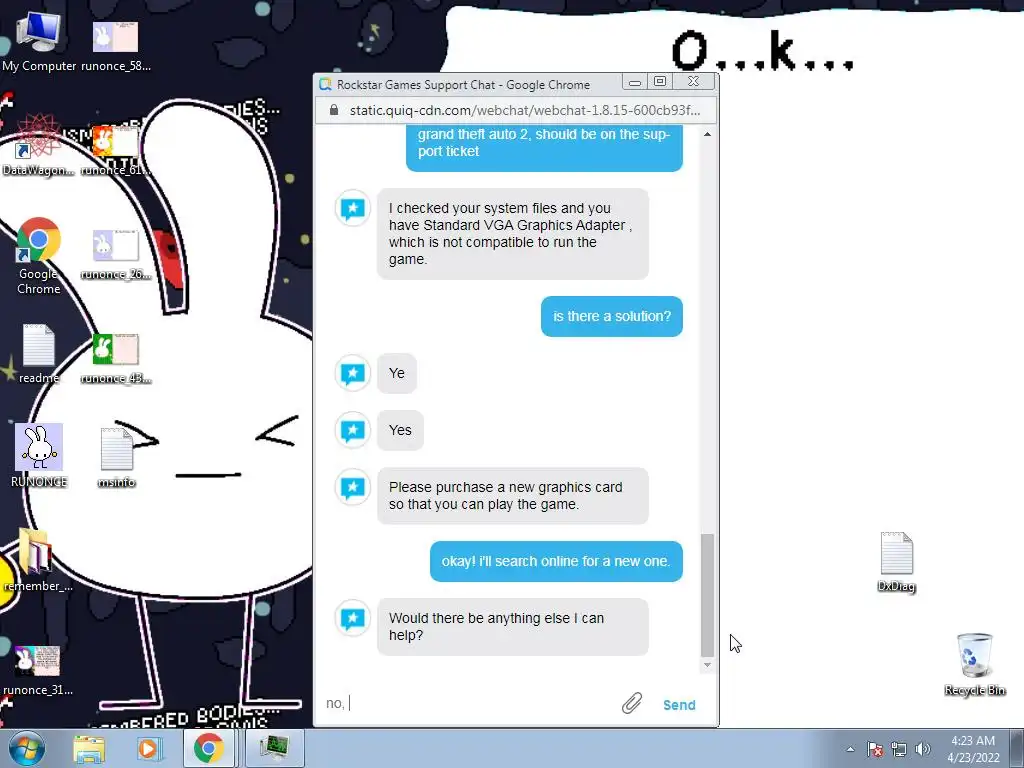The width and height of the screenshot is (1024, 768).
Task: Click 'grand theft auto 2' message bubble
Action: click(x=544, y=147)
